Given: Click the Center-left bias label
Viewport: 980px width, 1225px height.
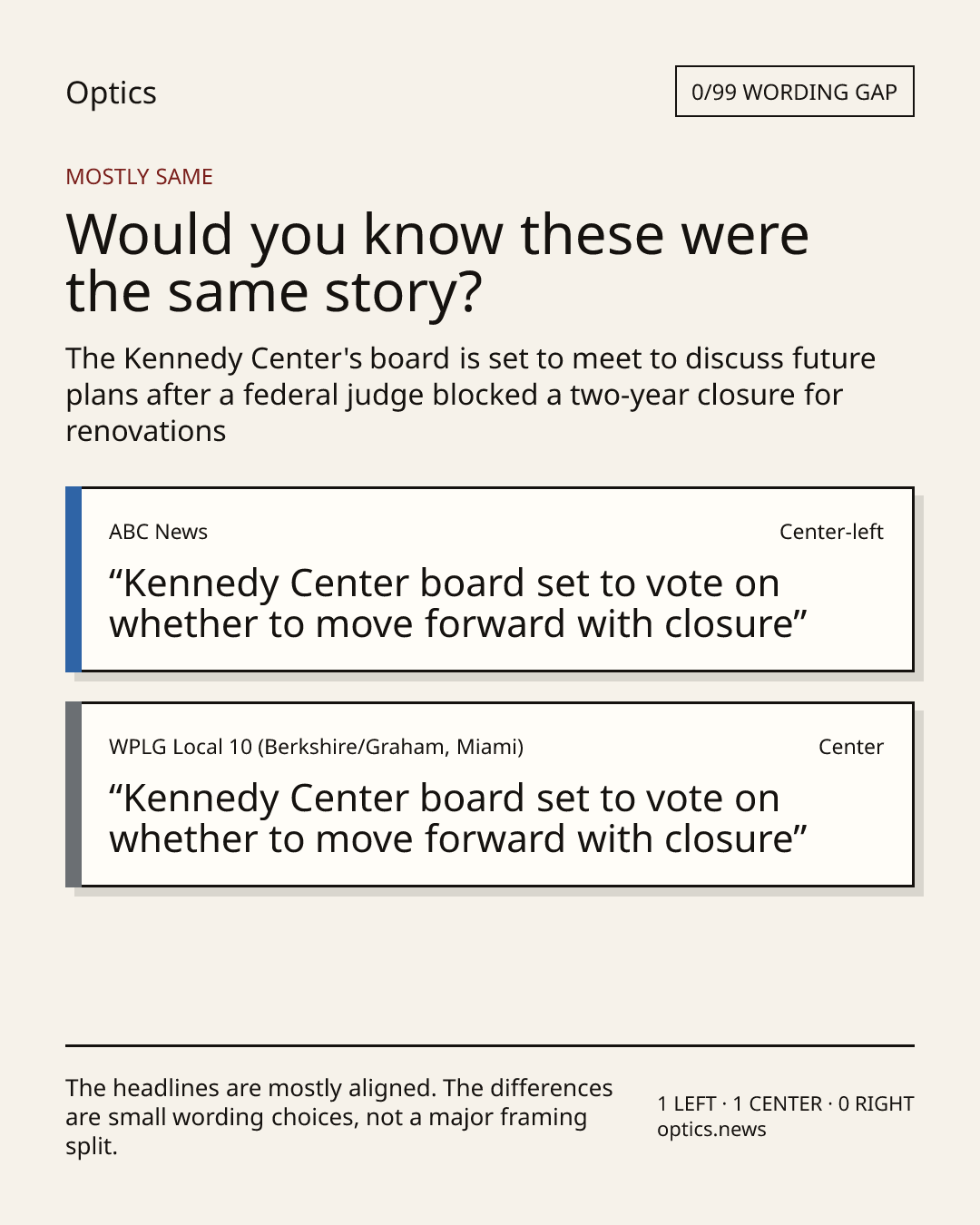Looking at the screenshot, I should [831, 532].
